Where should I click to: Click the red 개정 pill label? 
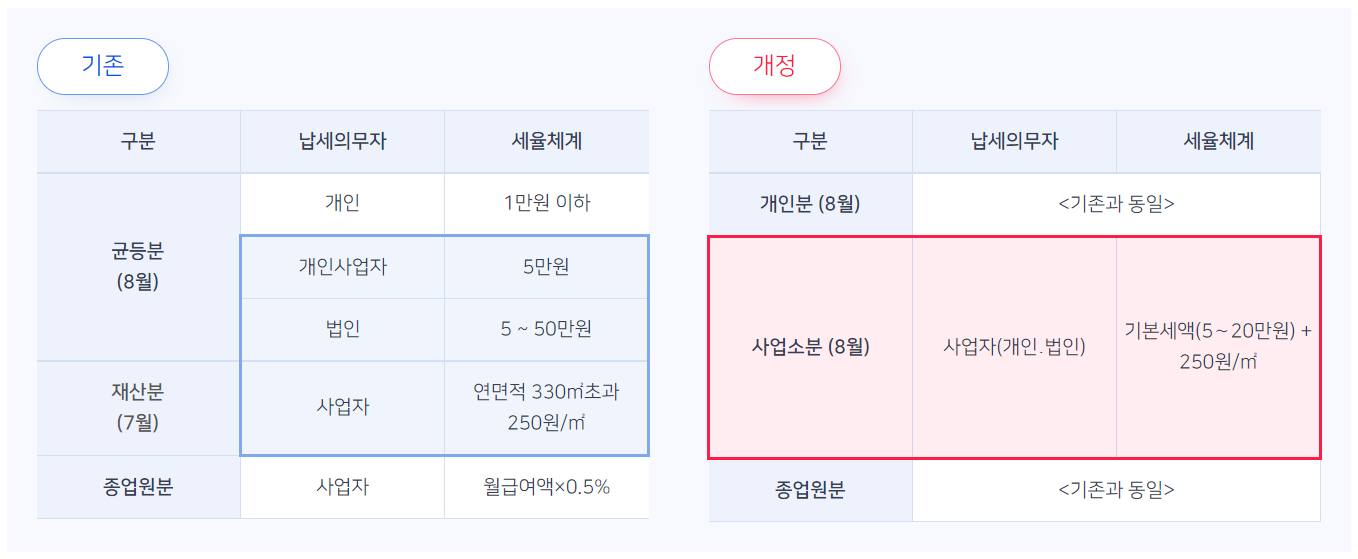[x=774, y=66]
